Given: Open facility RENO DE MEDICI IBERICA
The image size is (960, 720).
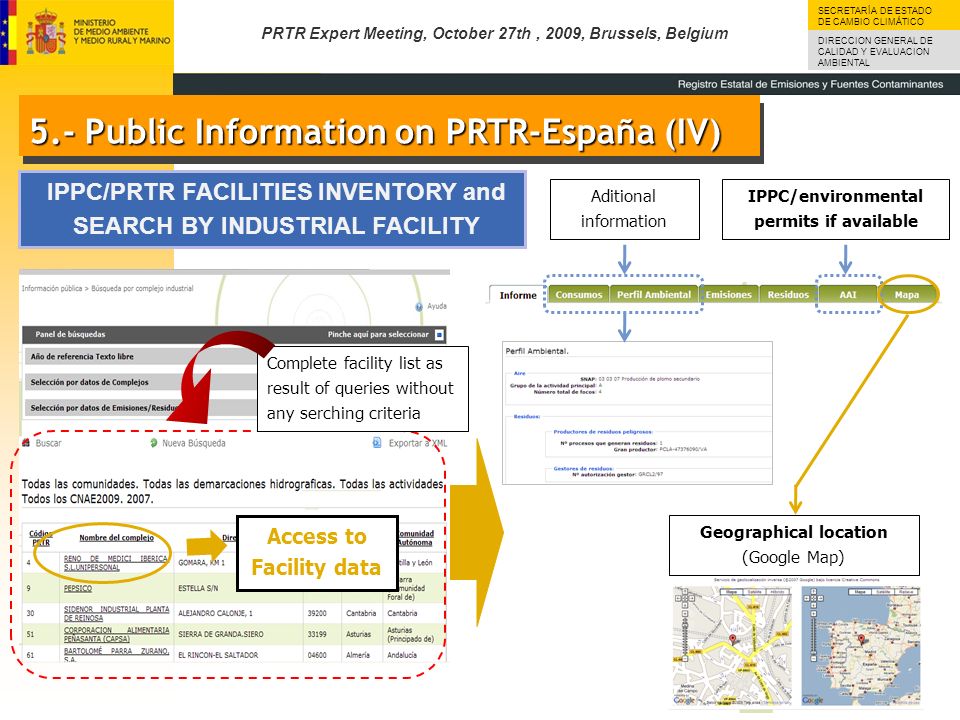Looking at the screenshot, I should pos(116,563).
